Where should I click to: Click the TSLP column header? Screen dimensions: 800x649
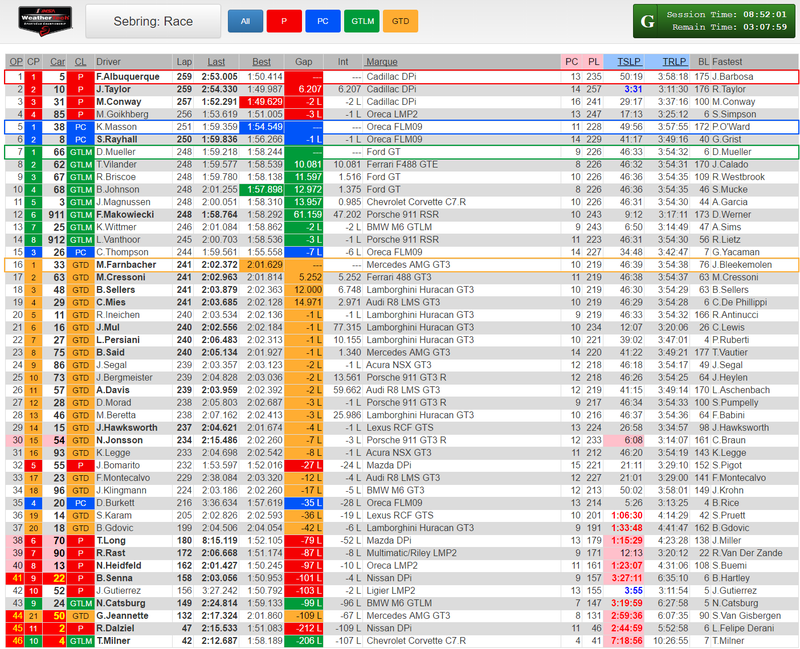click(629, 62)
